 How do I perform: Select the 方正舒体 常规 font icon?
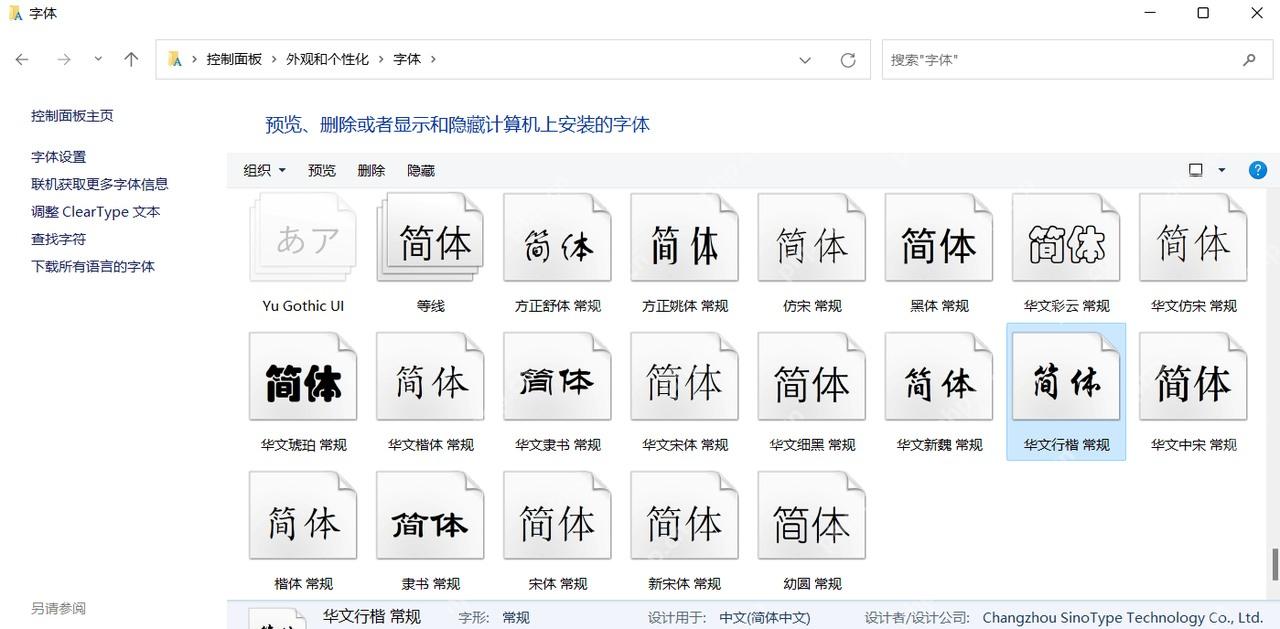[x=557, y=238]
